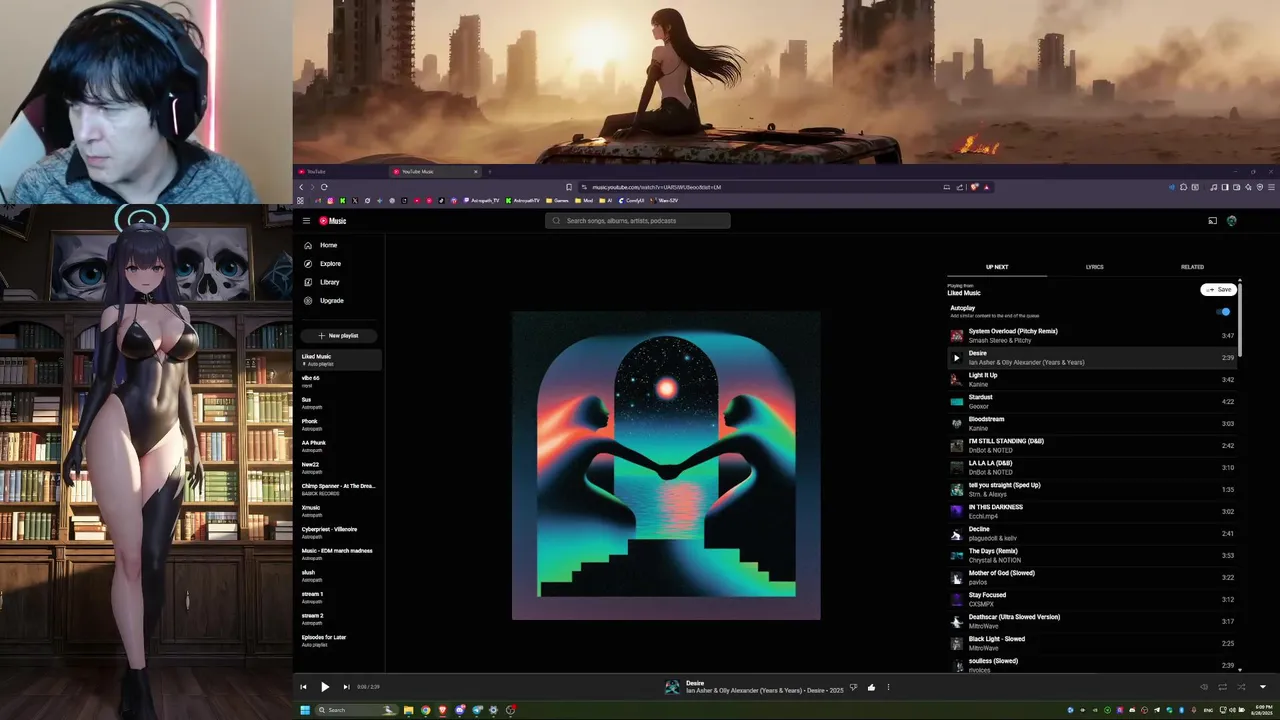Like the song Desire in player bar
The height and width of the screenshot is (720, 1280).
click(x=871, y=687)
